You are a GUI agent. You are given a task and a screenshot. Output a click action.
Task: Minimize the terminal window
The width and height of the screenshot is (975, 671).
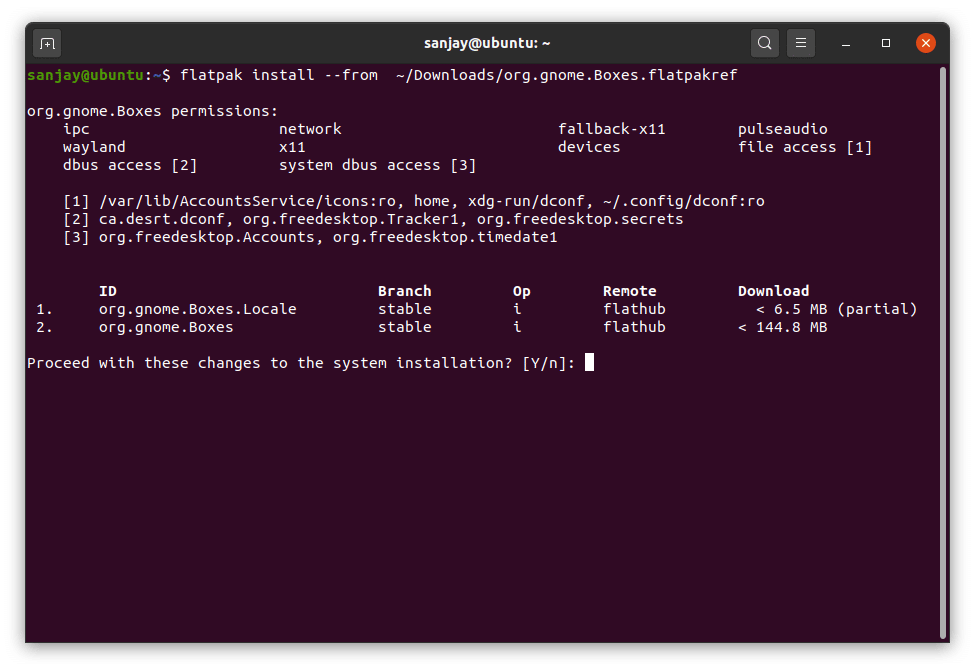point(845,43)
